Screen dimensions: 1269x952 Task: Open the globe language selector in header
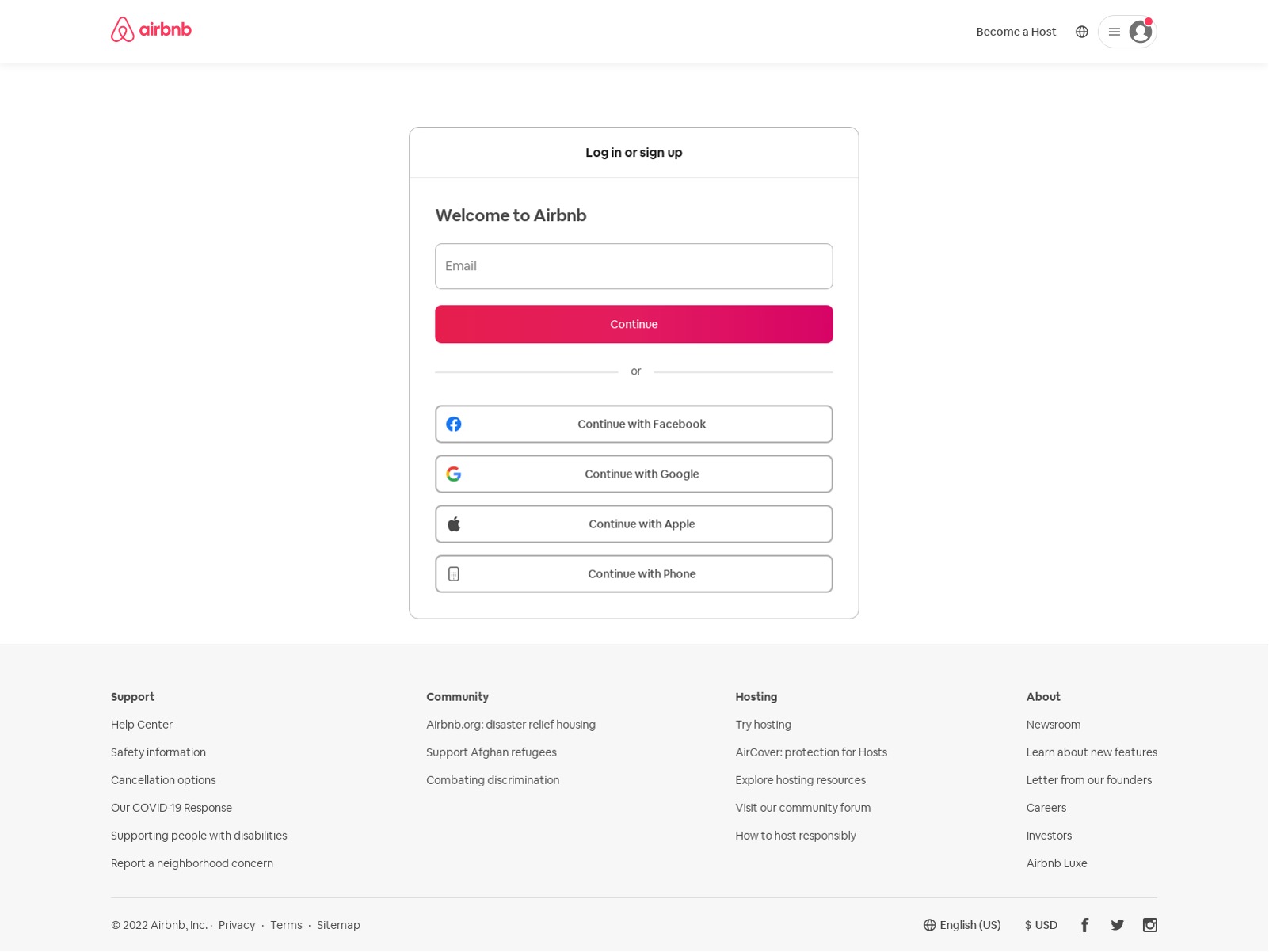coord(1081,32)
